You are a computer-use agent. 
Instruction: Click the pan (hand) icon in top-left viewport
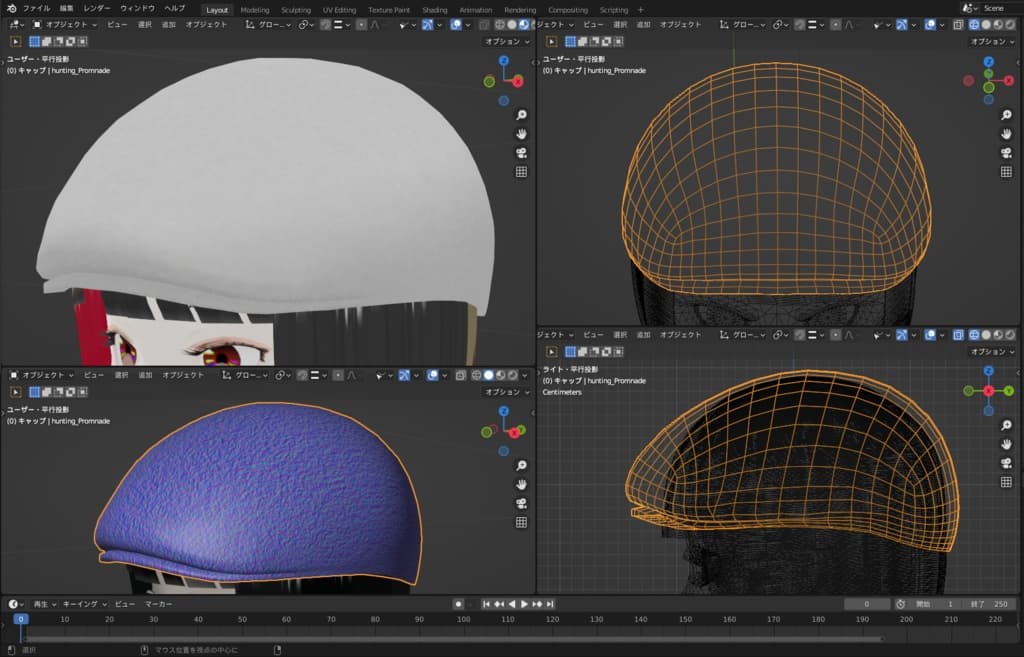pos(521,134)
